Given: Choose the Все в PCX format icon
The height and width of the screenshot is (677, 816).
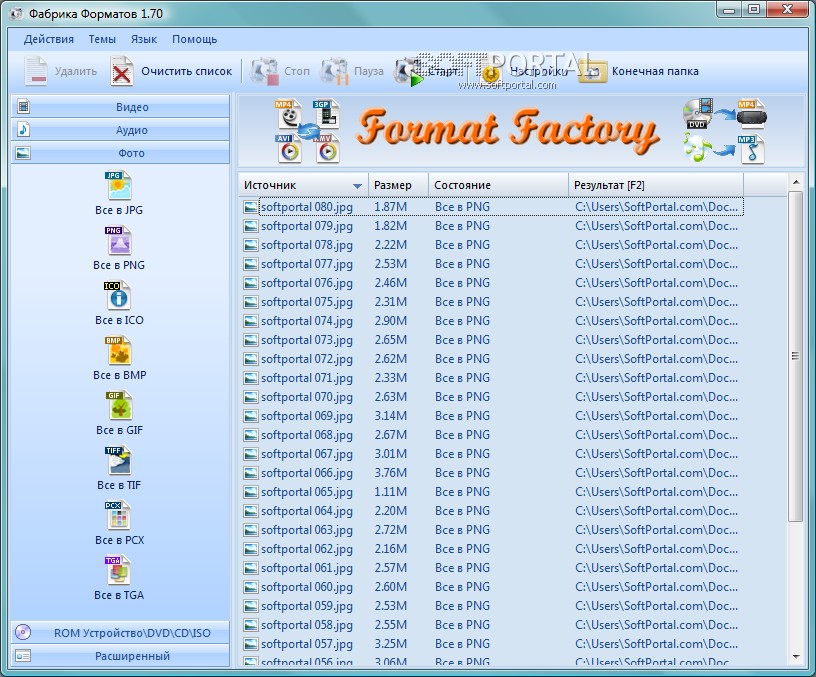Looking at the screenshot, I should coord(119,516).
